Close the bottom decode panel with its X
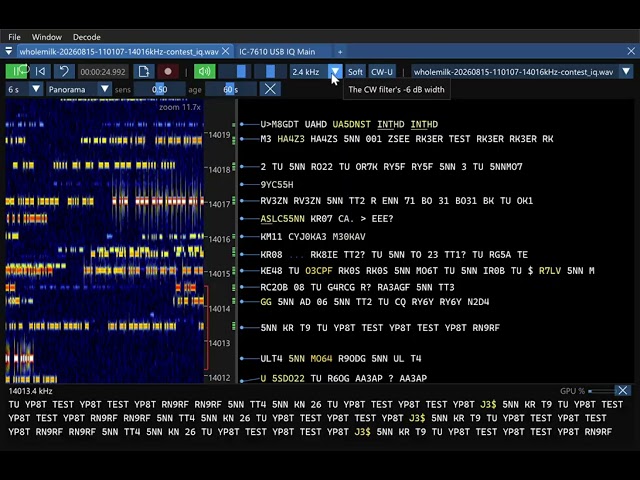 point(623,391)
